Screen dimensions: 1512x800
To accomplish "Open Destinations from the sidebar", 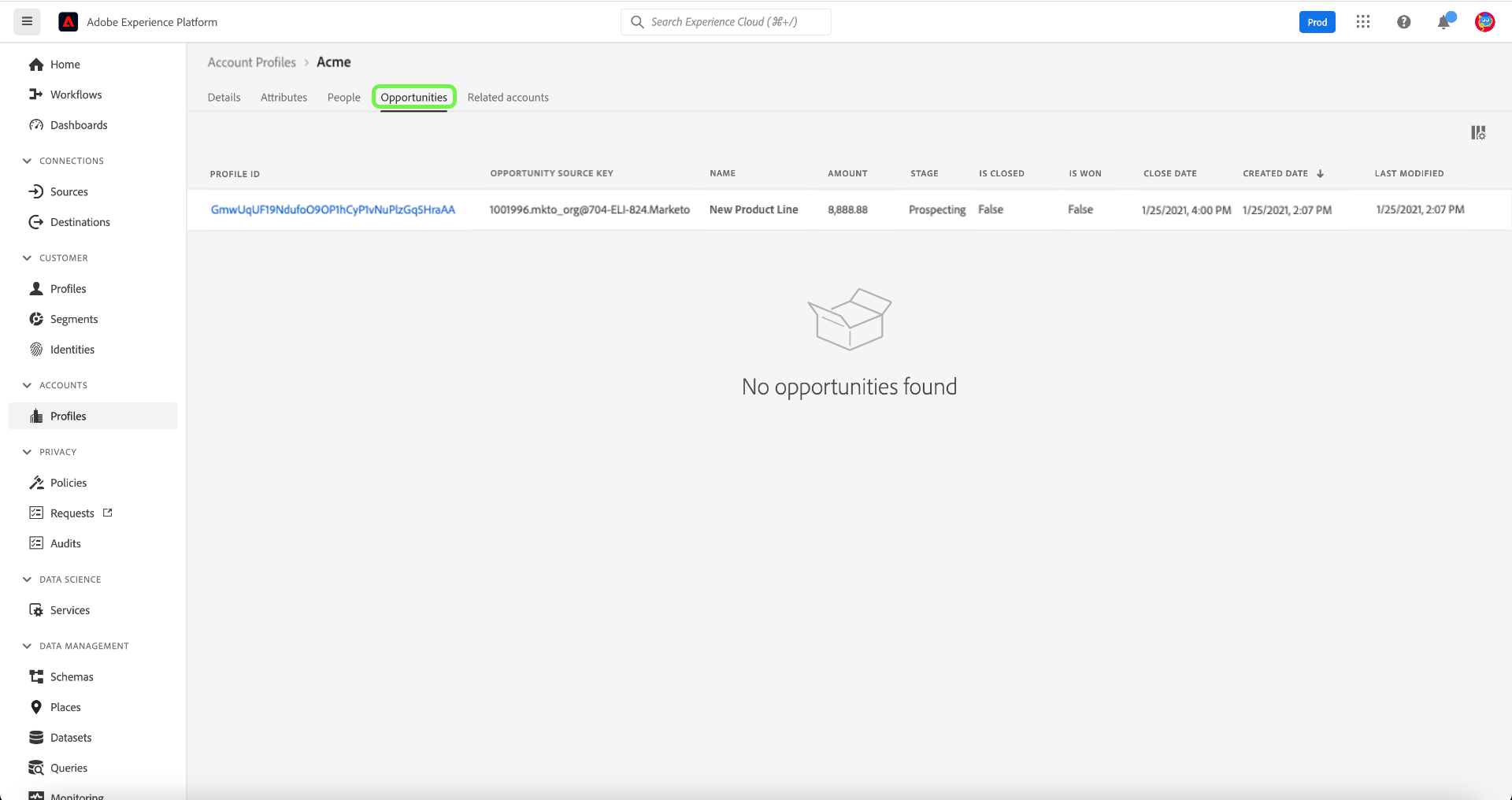I will point(80,222).
